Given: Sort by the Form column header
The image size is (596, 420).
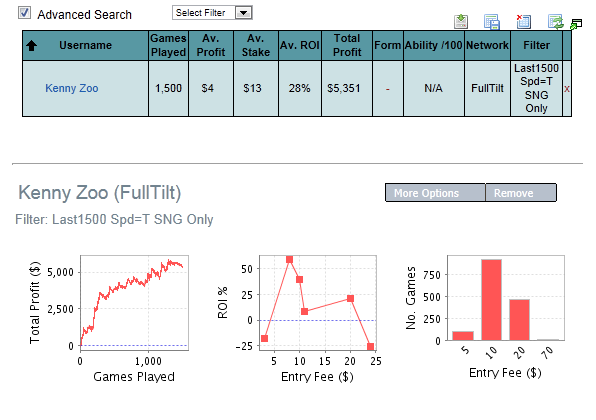Looking at the screenshot, I should [x=388, y=46].
